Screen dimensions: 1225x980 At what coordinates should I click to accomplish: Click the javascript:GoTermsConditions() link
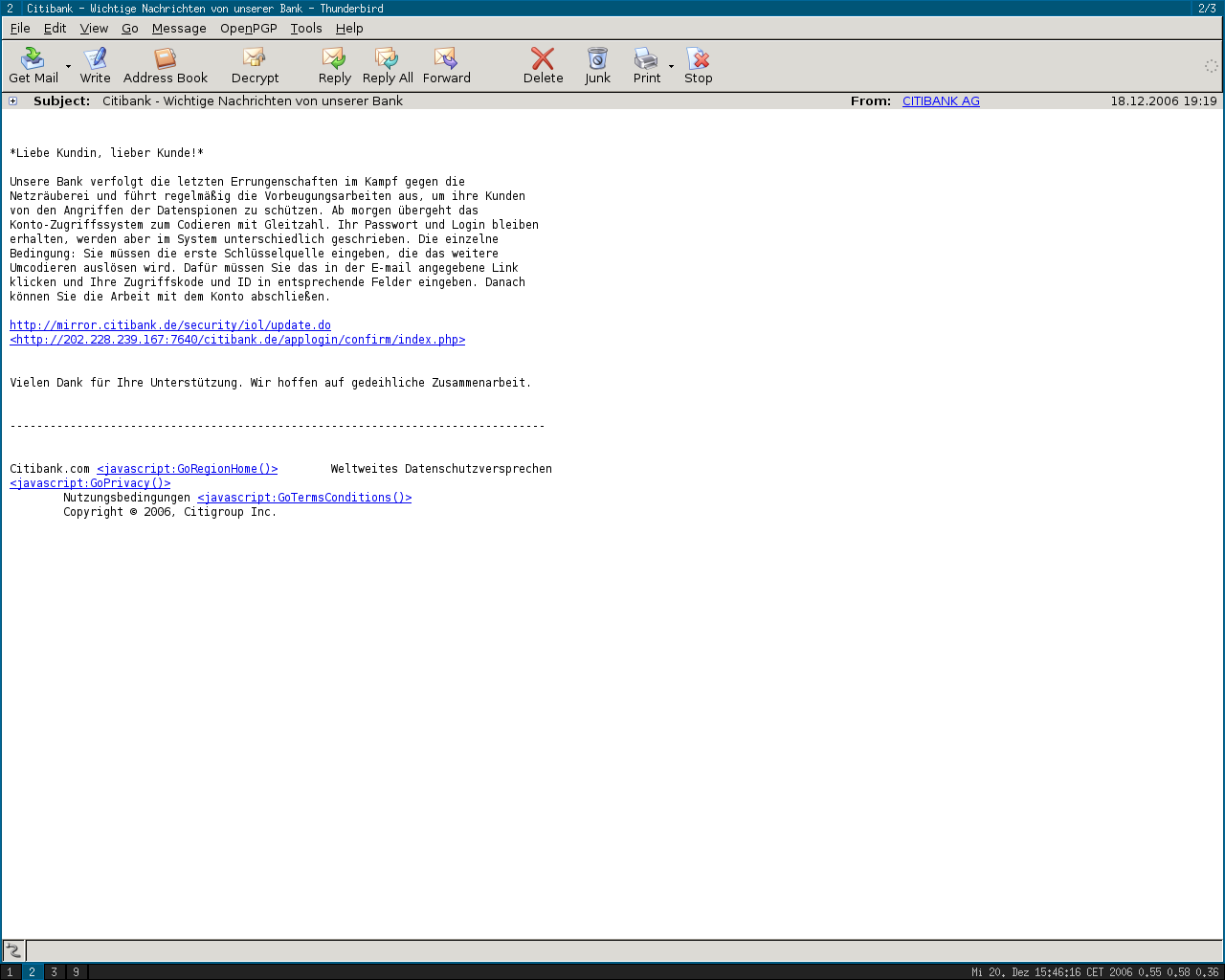(x=304, y=498)
